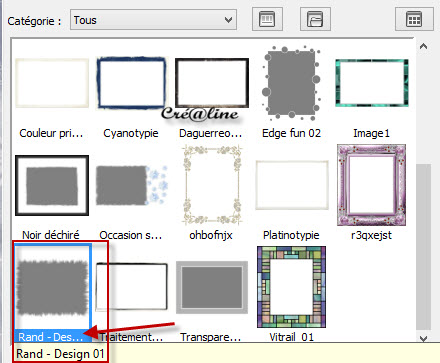Select the Platinotypie frame
The image size is (440, 363).
coord(292,185)
